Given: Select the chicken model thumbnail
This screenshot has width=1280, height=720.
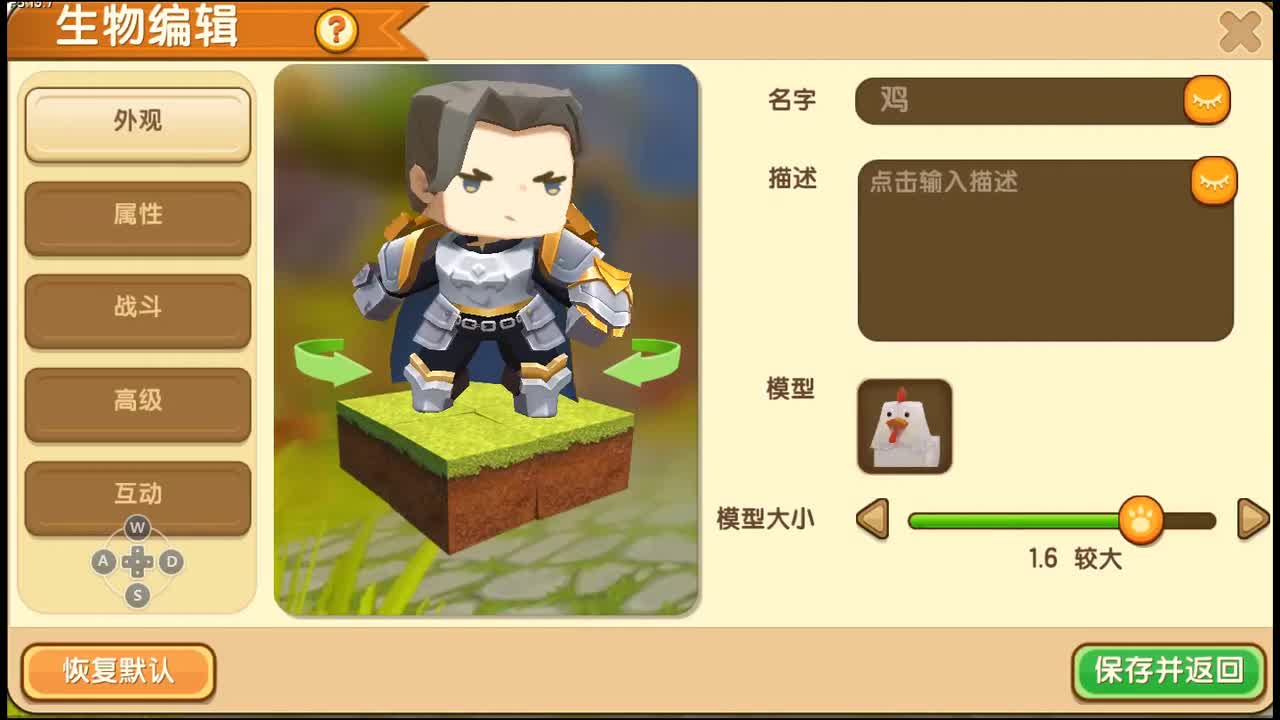Looking at the screenshot, I should click(x=904, y=426).
